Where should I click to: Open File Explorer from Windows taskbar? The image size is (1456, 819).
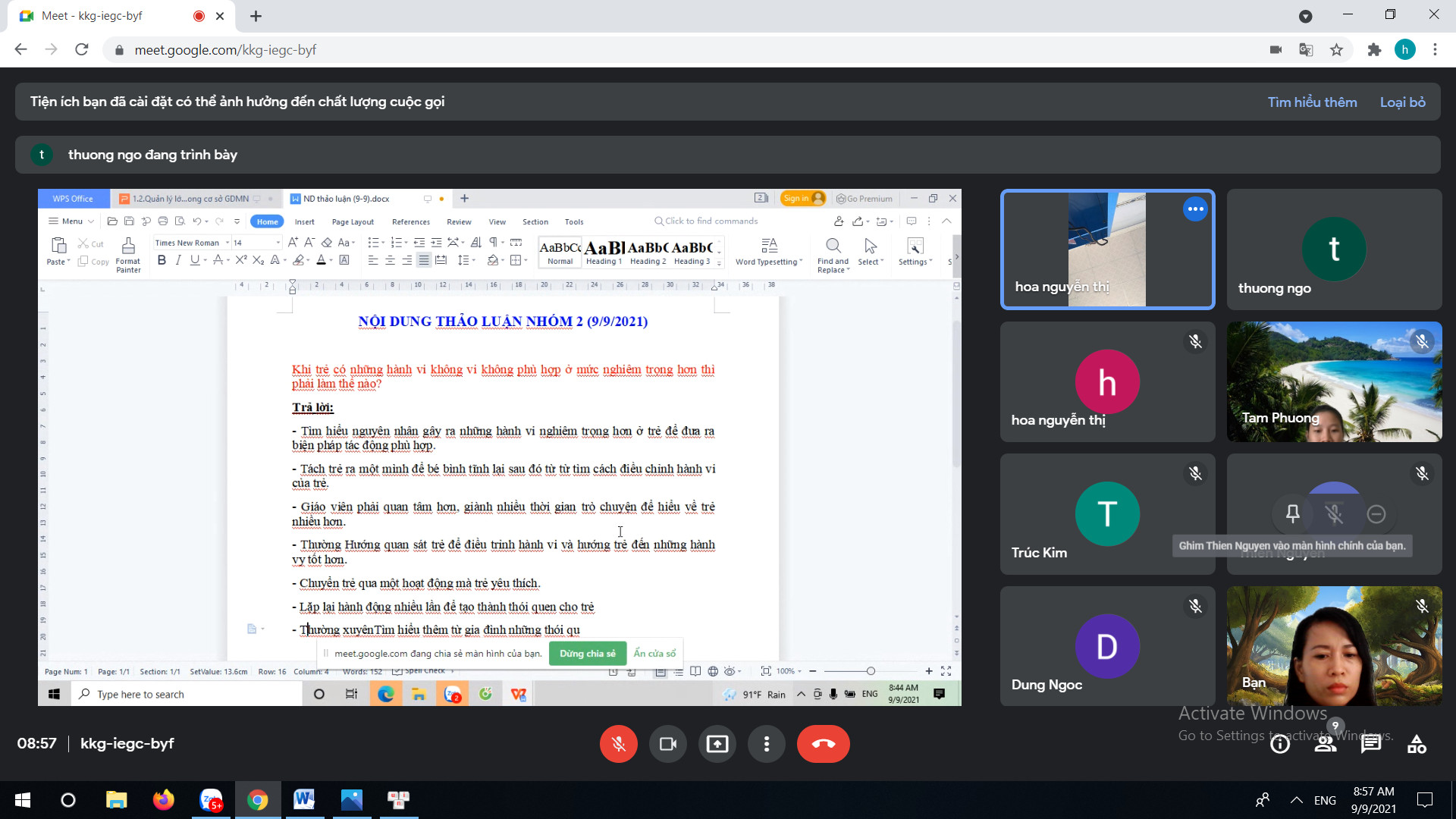pos(116,799)
